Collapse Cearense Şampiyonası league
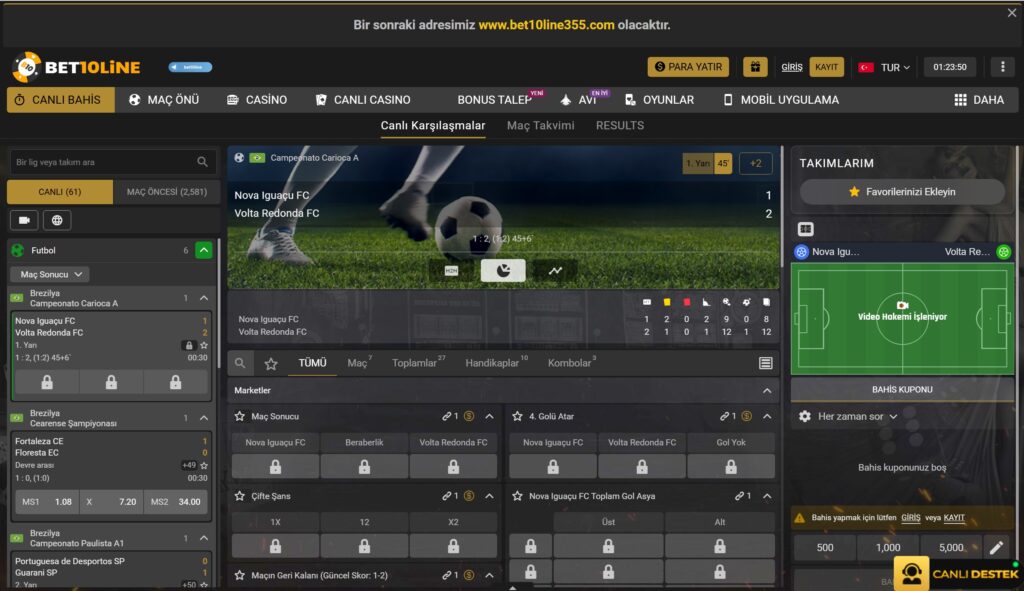Screen dimensions: 1024x591 click(204, 418)
